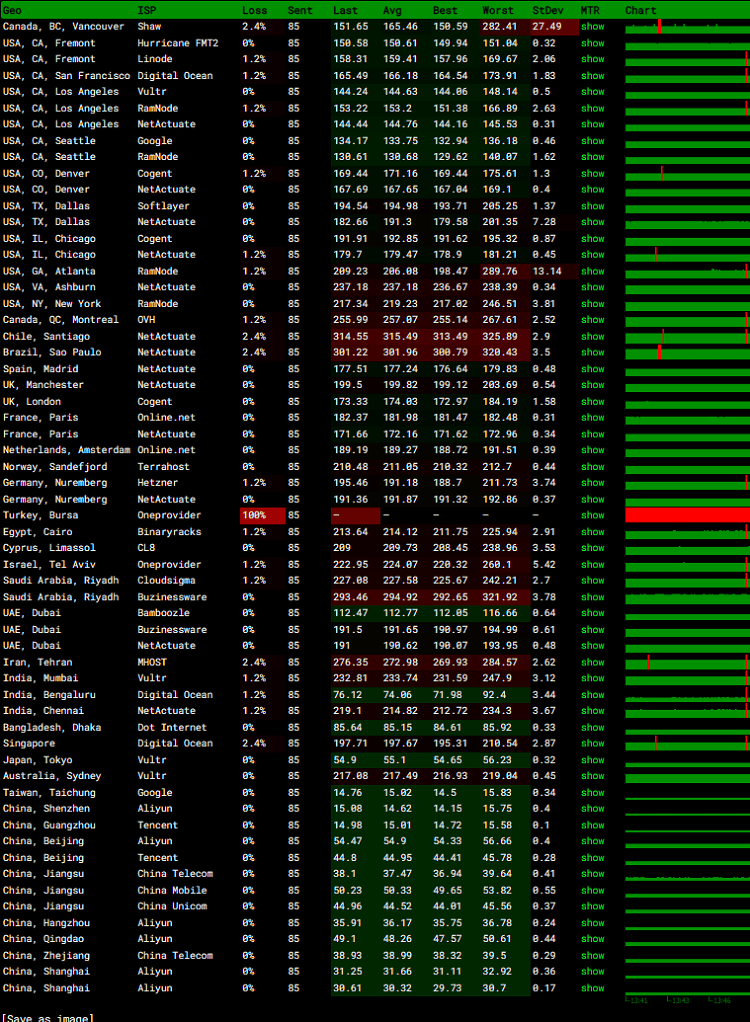
Task: Click the Terrahost ISP name
Action: [164, 467]
